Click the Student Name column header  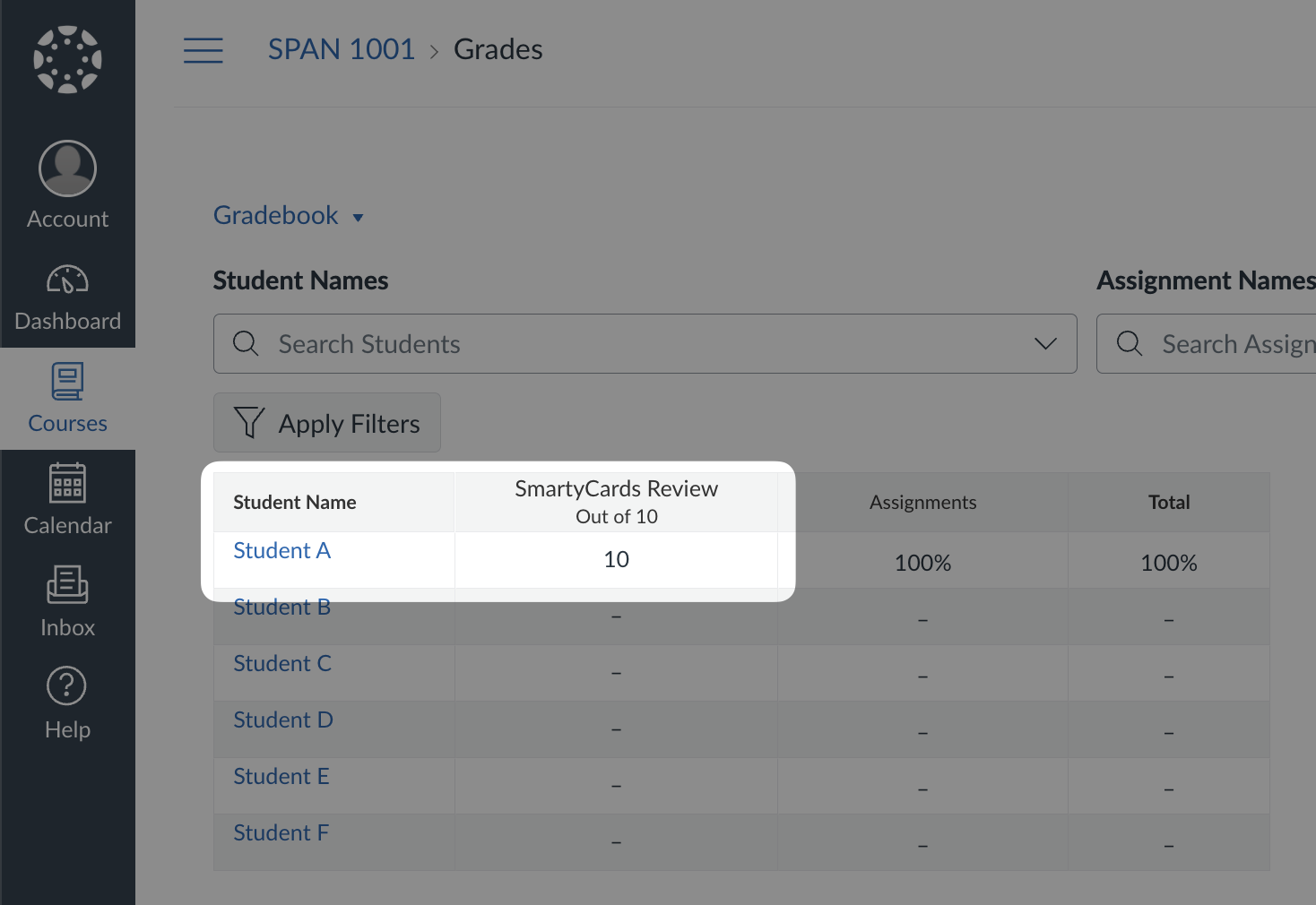333,502
